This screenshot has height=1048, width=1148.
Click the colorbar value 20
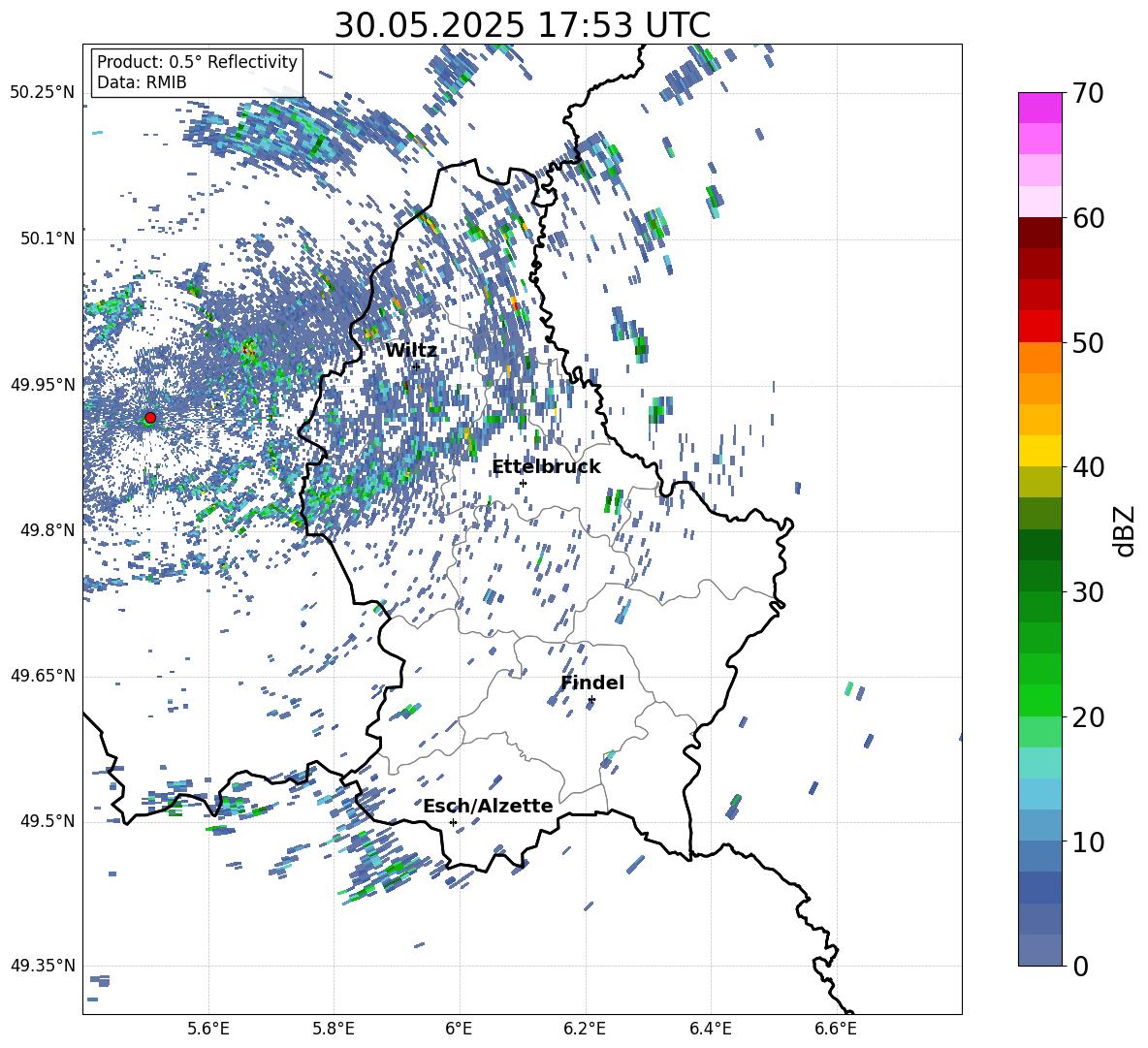1088,717
